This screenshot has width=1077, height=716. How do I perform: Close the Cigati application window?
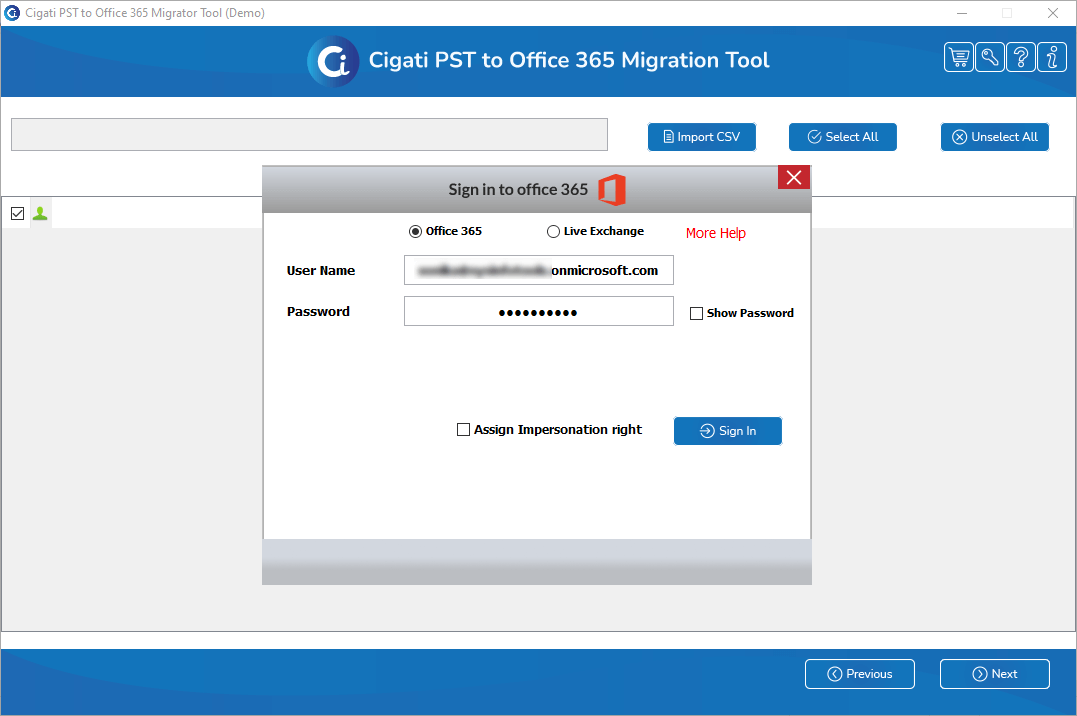(x=1052, y=13)
